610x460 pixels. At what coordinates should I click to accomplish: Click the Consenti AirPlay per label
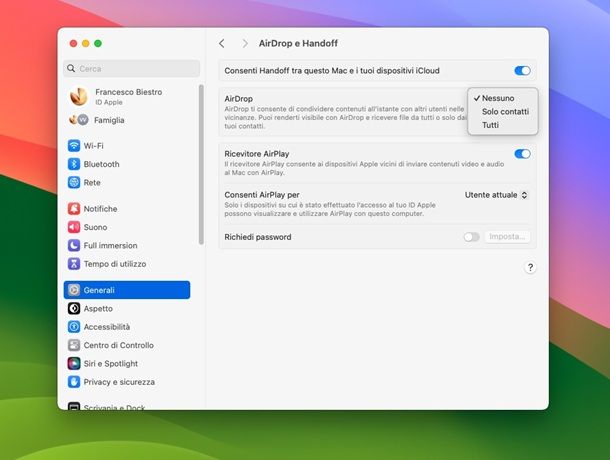(262, 195)
